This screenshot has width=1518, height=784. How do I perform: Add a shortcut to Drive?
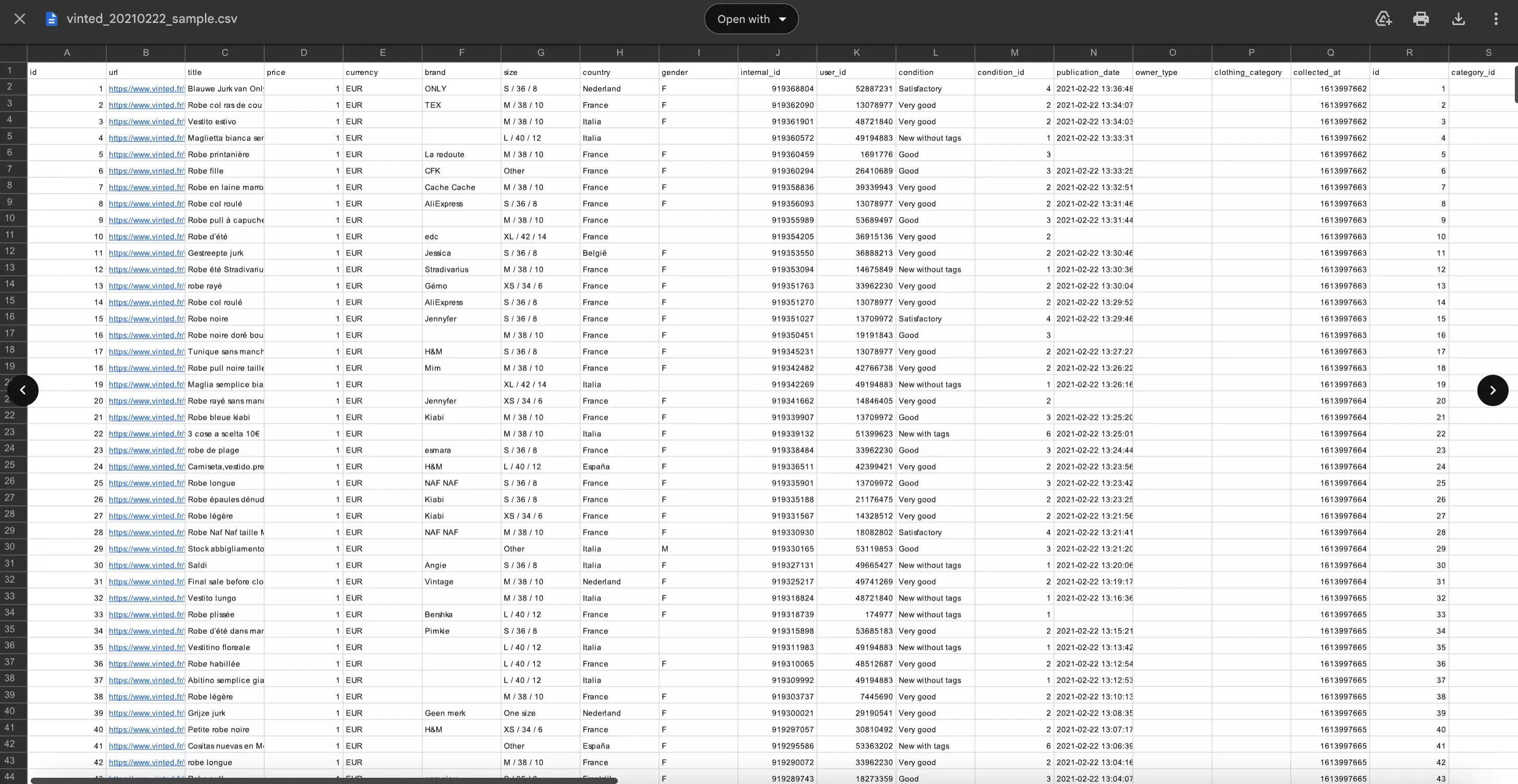(1383, 18)
